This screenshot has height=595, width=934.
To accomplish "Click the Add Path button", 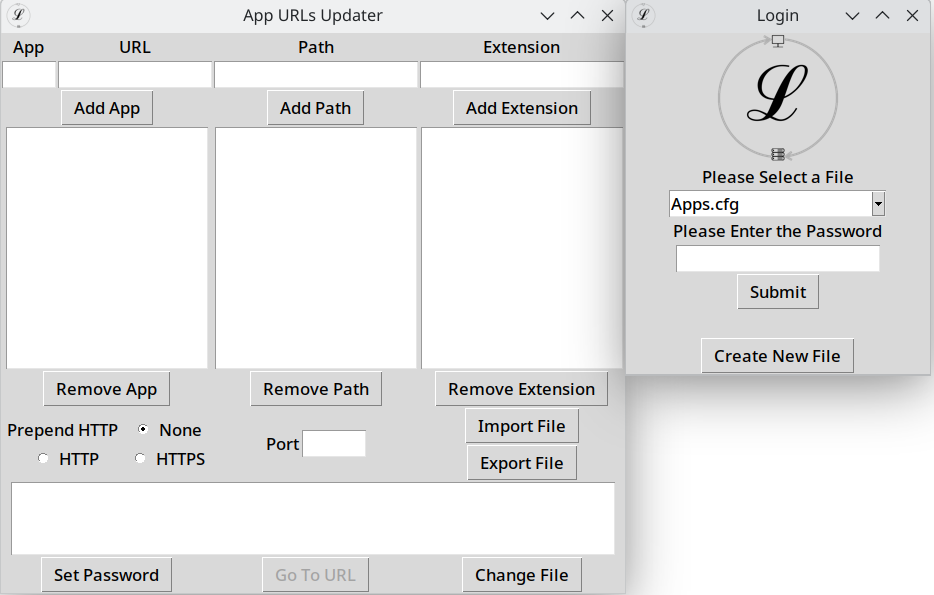I will [x=315, y=107].
